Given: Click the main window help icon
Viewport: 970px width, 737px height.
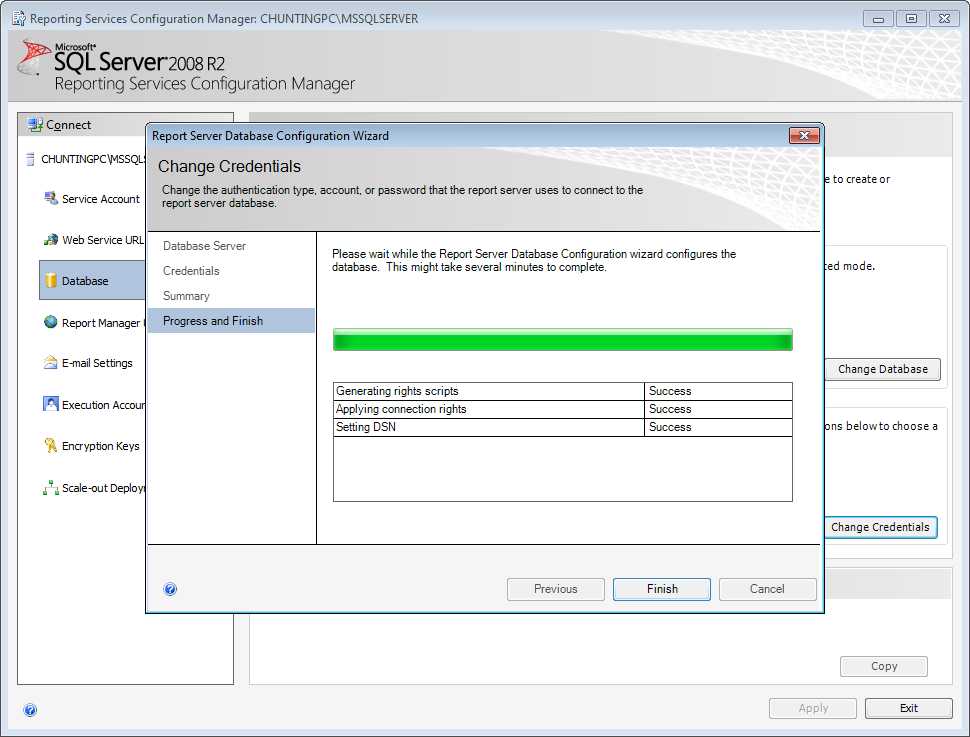Looking at the screenshot, I should pos(30,710).
